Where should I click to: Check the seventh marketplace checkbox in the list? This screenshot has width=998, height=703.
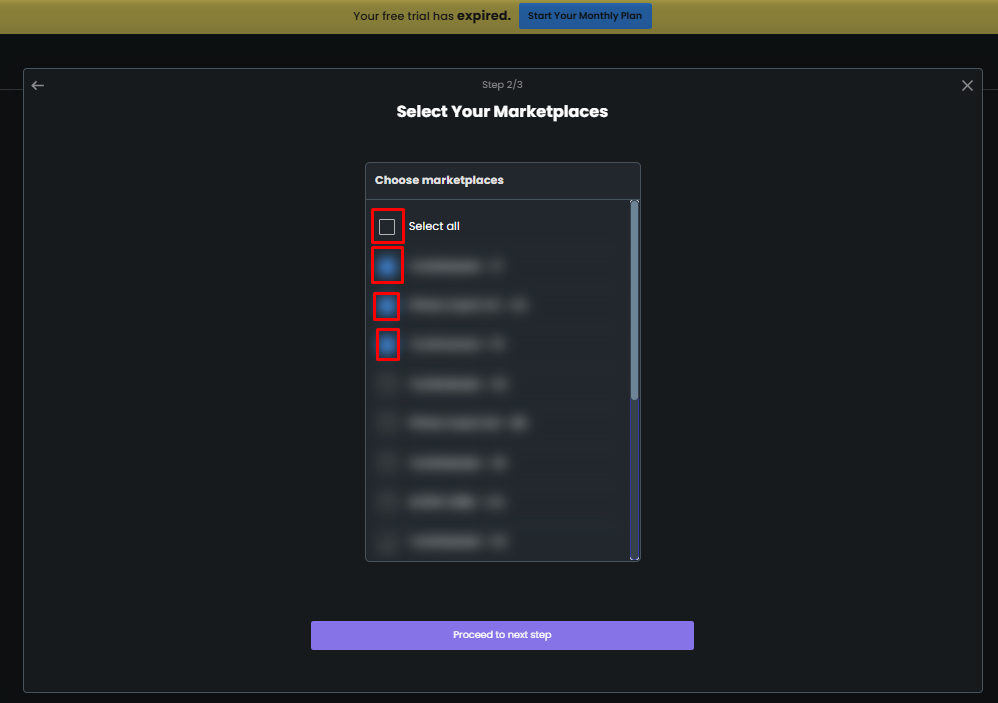click(387, 503)
